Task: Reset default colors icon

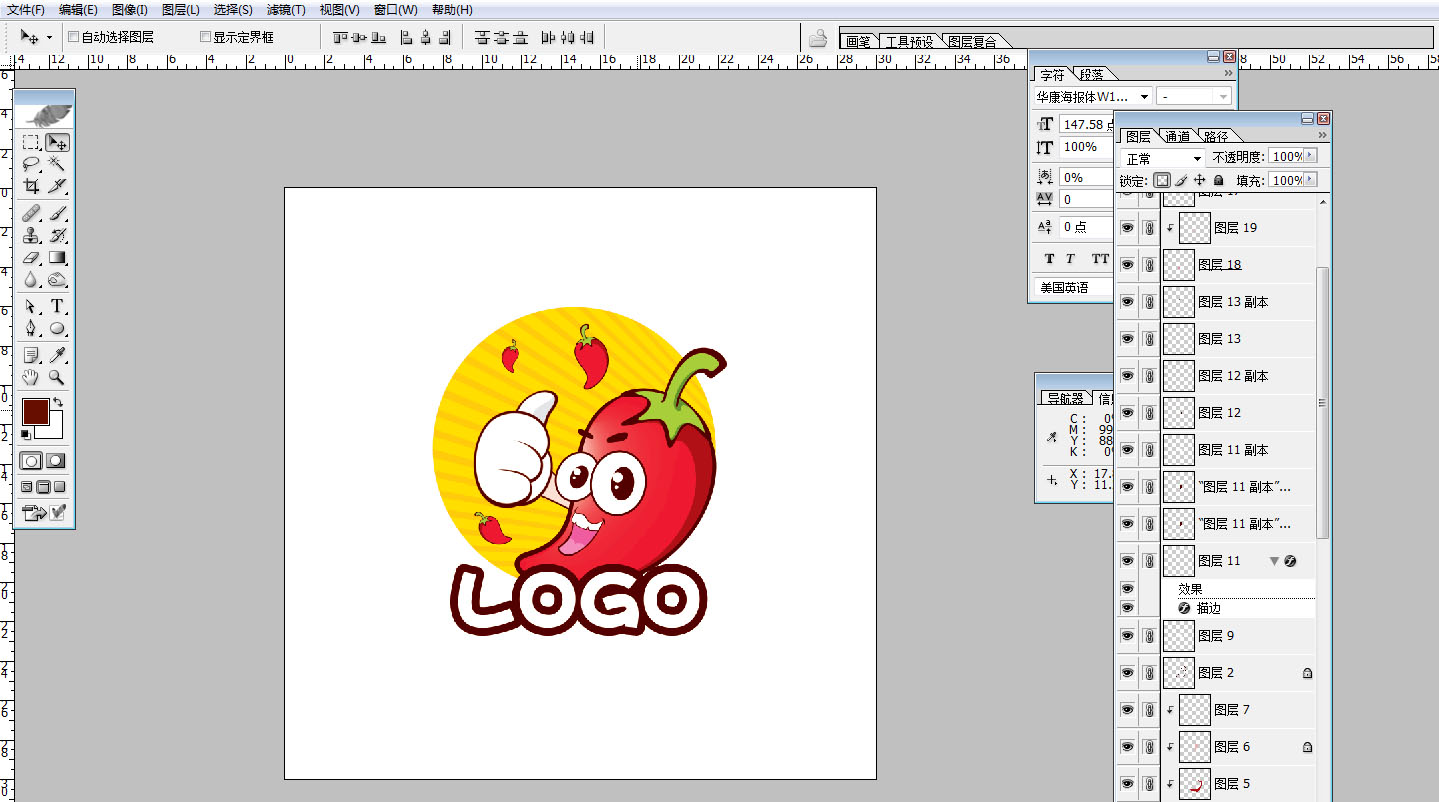Action: click(26, 434)
